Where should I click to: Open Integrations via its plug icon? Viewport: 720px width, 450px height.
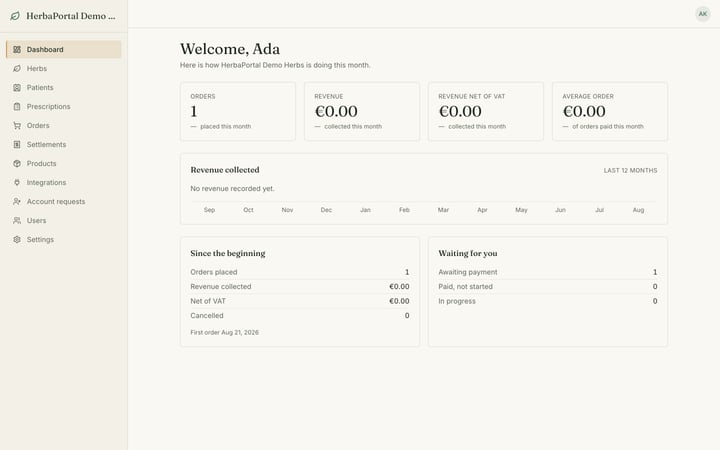click(17, 182)
